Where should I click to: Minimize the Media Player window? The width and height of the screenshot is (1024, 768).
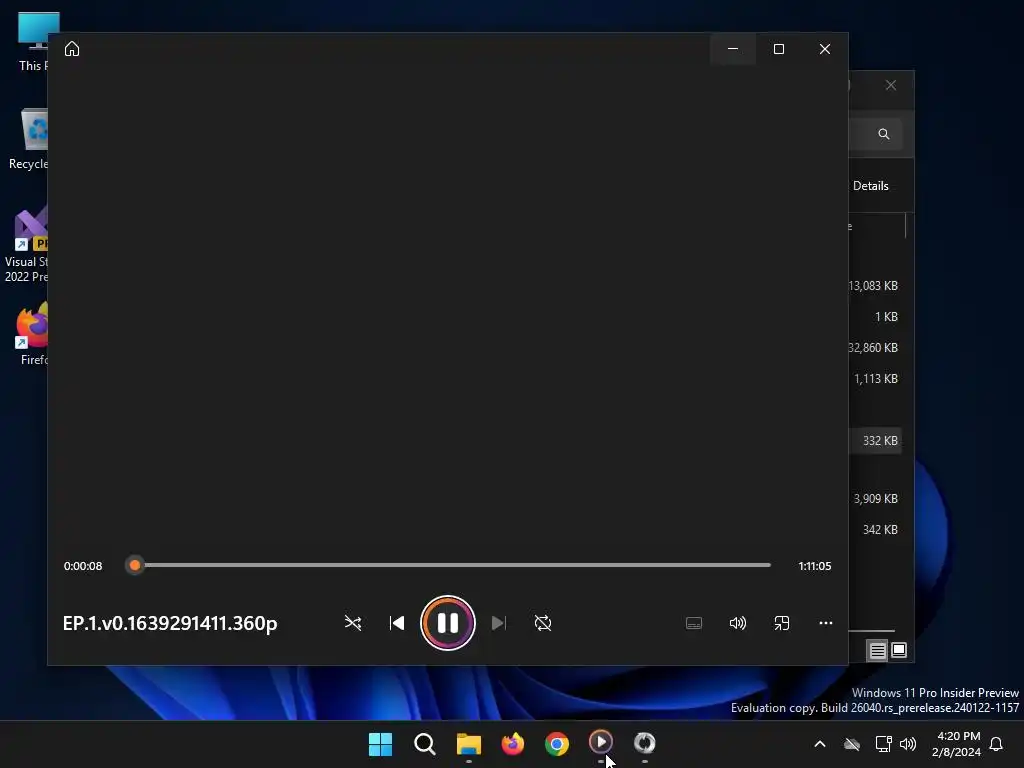pyautogui.click(x=733, y=49)
